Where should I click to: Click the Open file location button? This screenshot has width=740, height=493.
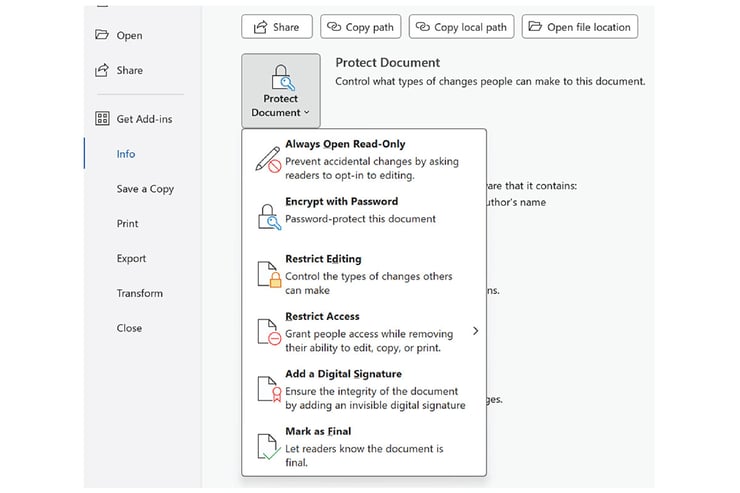coord(580,27)
